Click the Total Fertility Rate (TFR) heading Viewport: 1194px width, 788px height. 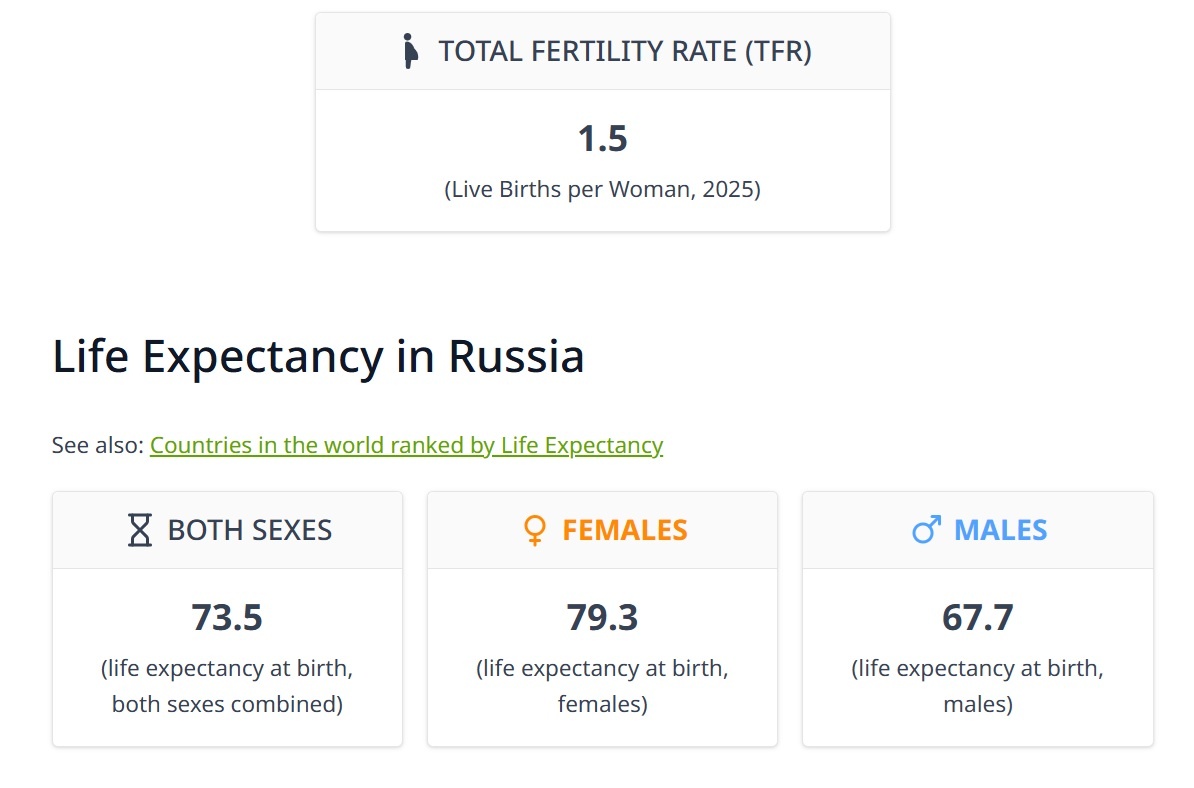[625, 51]
